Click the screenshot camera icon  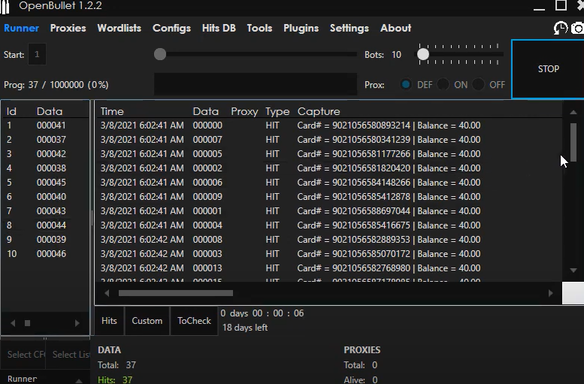[577, 28]
